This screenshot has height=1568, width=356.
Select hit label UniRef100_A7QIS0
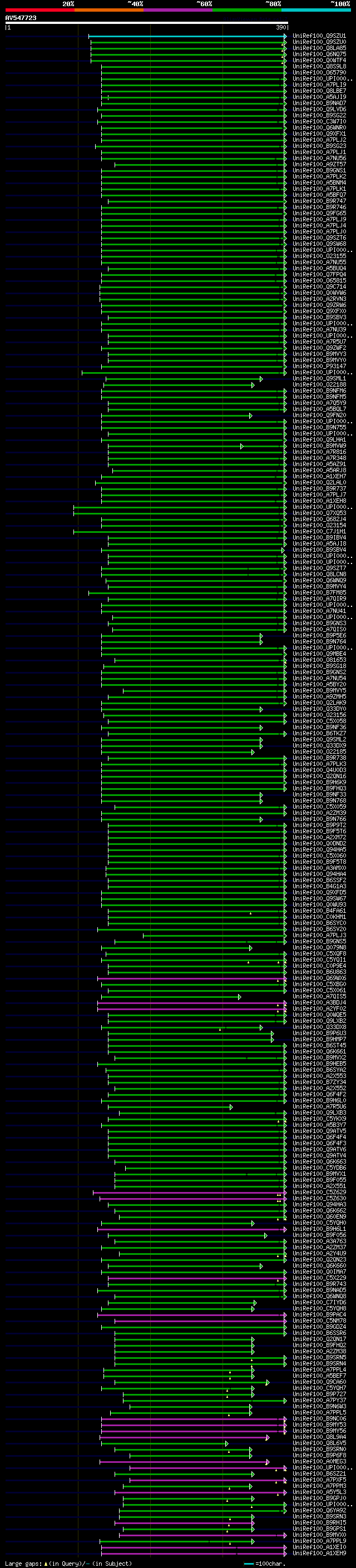319,630
